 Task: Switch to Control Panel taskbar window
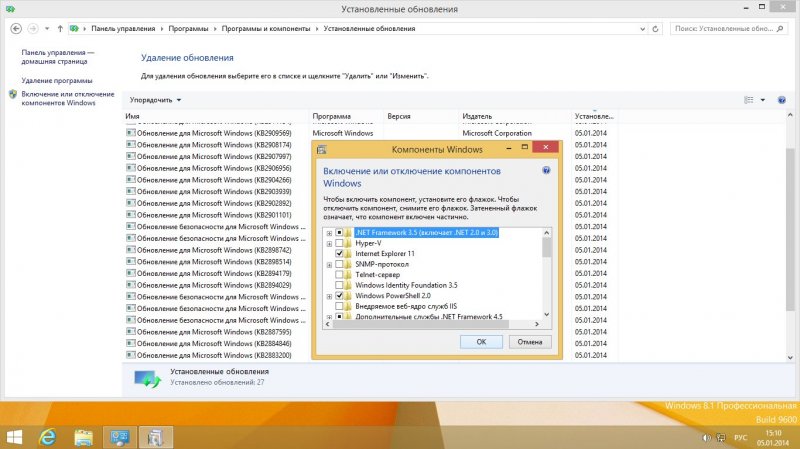pyautogui.click(x=119, y=437)
